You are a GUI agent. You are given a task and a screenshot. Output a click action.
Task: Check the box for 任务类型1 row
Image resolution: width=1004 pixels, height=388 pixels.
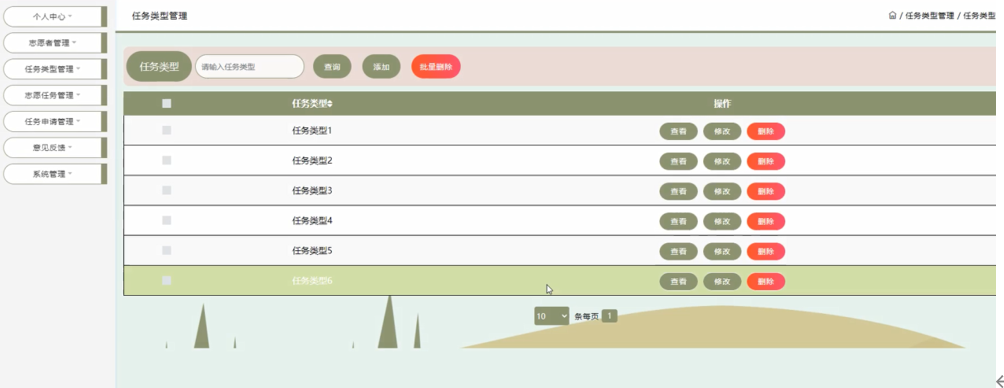tap(166, 131)
